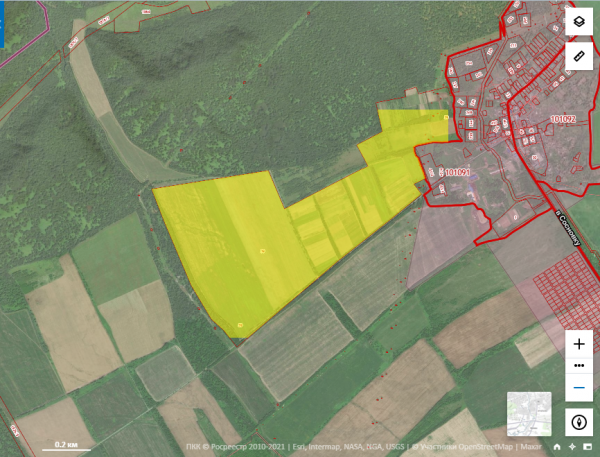This screenshot has height=457, width=600.
Task: Click the home icon in footer
Action: pyautogui.click(x=557, y=447)
